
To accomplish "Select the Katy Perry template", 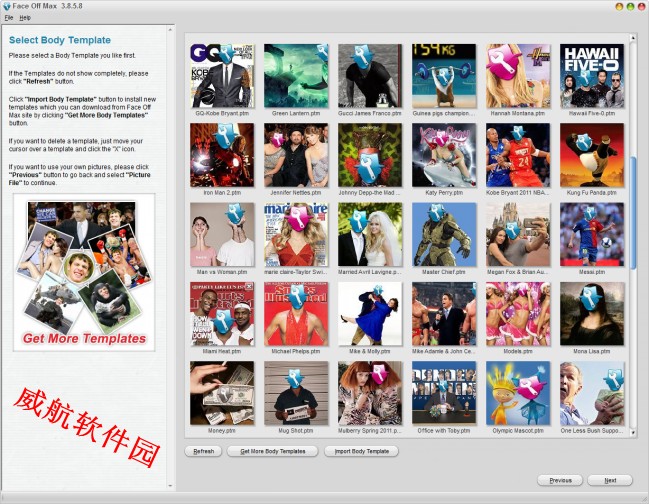I will point(444,155).
